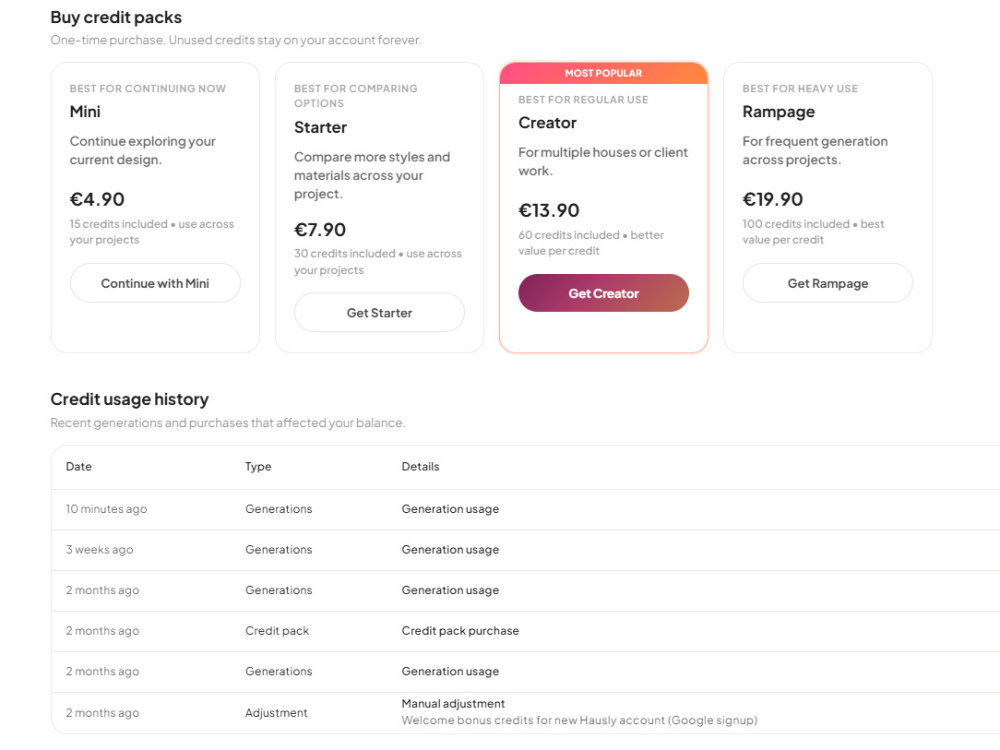Click the Type column header
Viewport: 1000px width, 750px height.
[258, 466]
